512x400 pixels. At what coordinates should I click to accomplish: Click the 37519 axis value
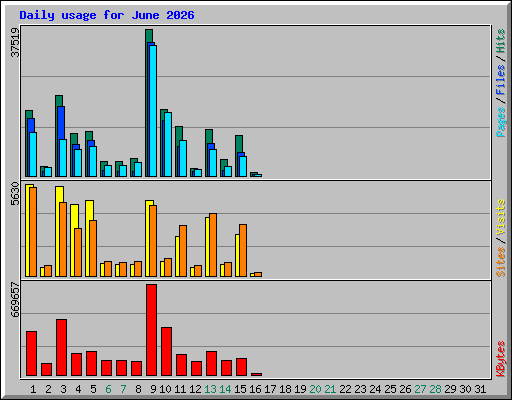[x=15, y=42]
